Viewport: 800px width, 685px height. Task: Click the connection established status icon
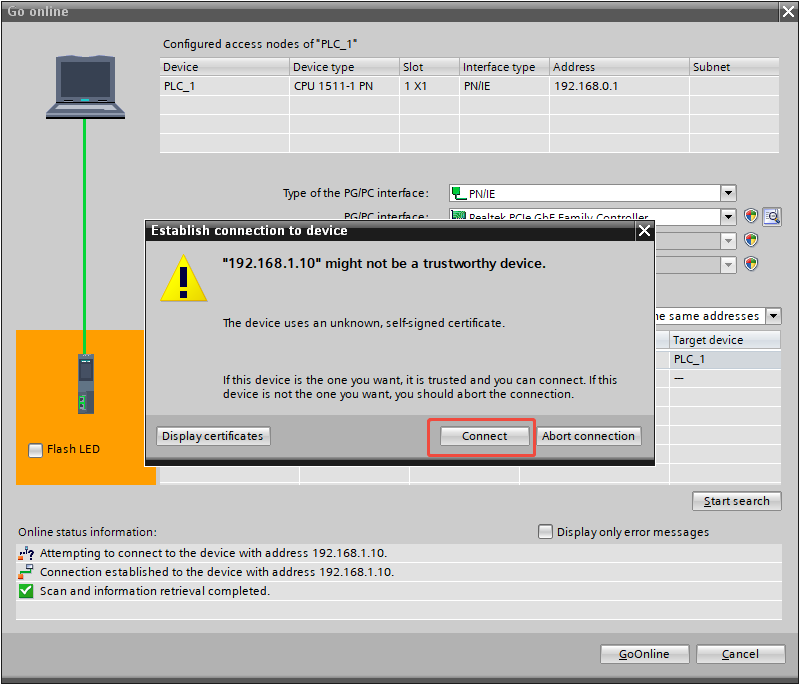(x=26, y=572)
